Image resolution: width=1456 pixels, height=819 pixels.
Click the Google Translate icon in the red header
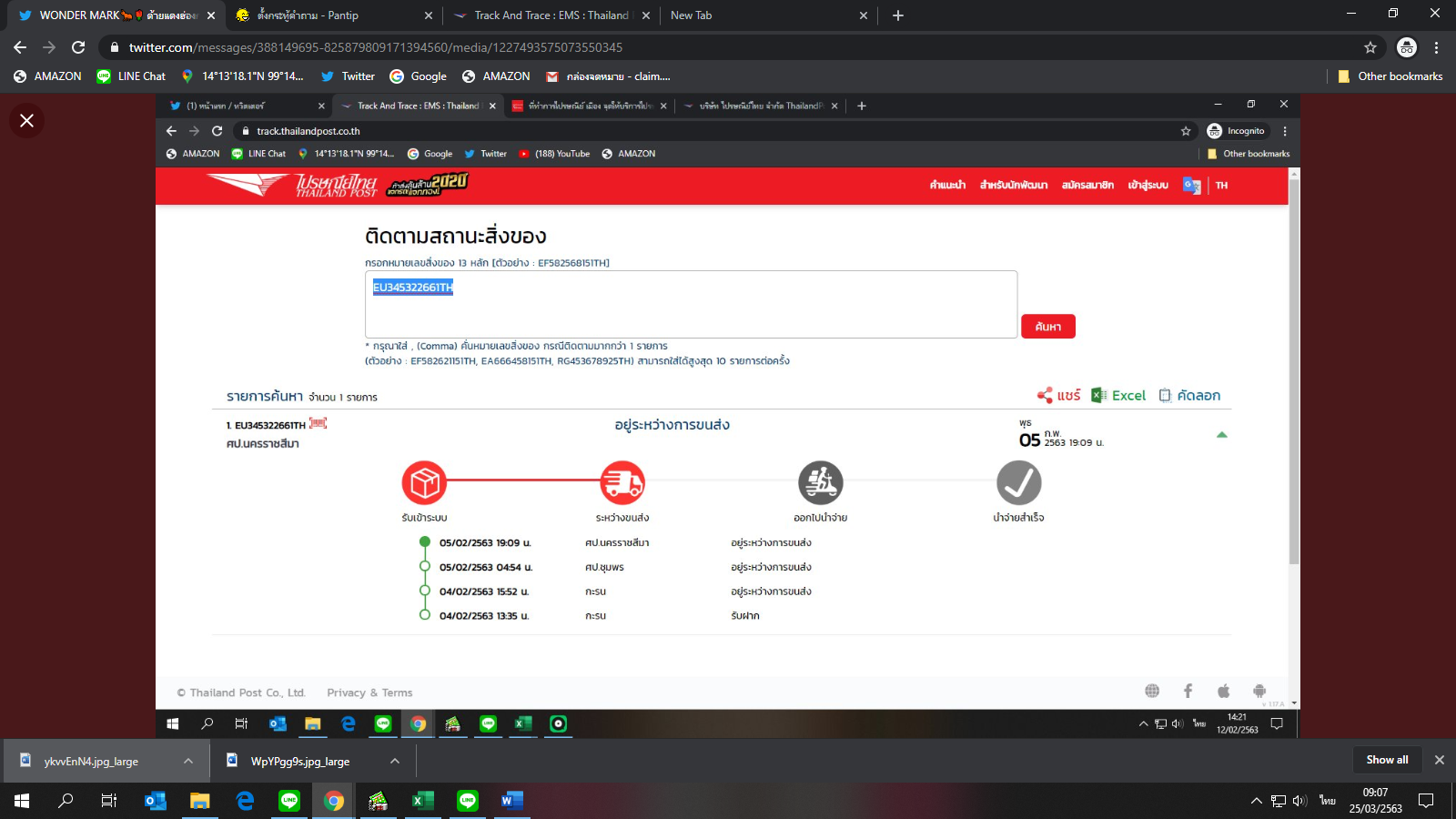[1191, 186]
